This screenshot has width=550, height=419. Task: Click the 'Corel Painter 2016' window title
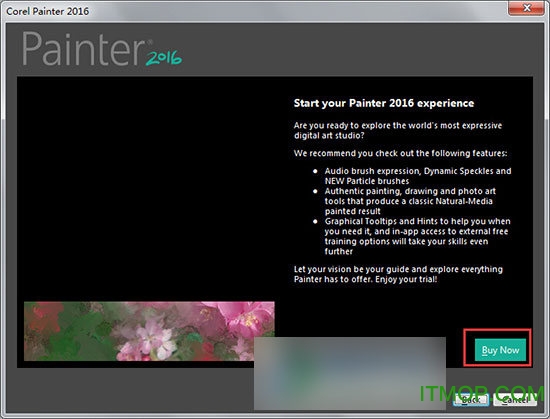[x=48, y=11]
